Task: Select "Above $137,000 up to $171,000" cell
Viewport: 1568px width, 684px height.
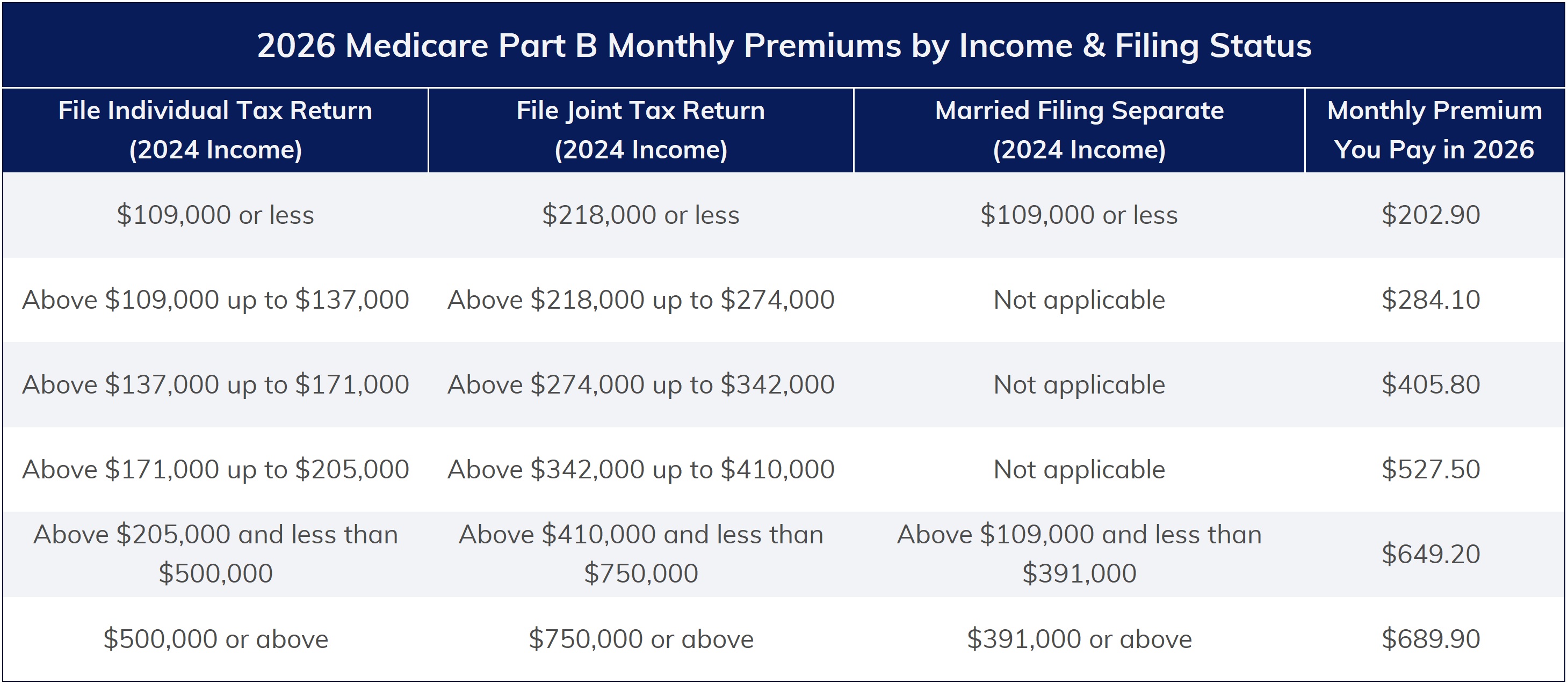Action: [215, 384]
